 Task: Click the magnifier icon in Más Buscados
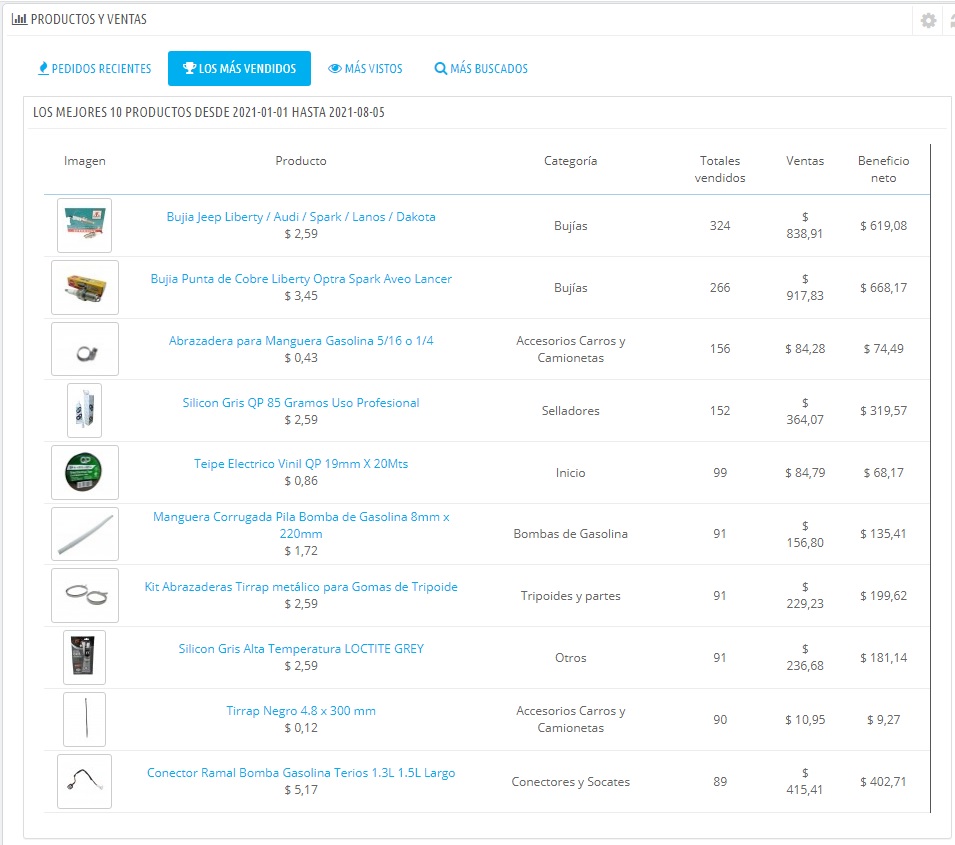tap(440, 69)
